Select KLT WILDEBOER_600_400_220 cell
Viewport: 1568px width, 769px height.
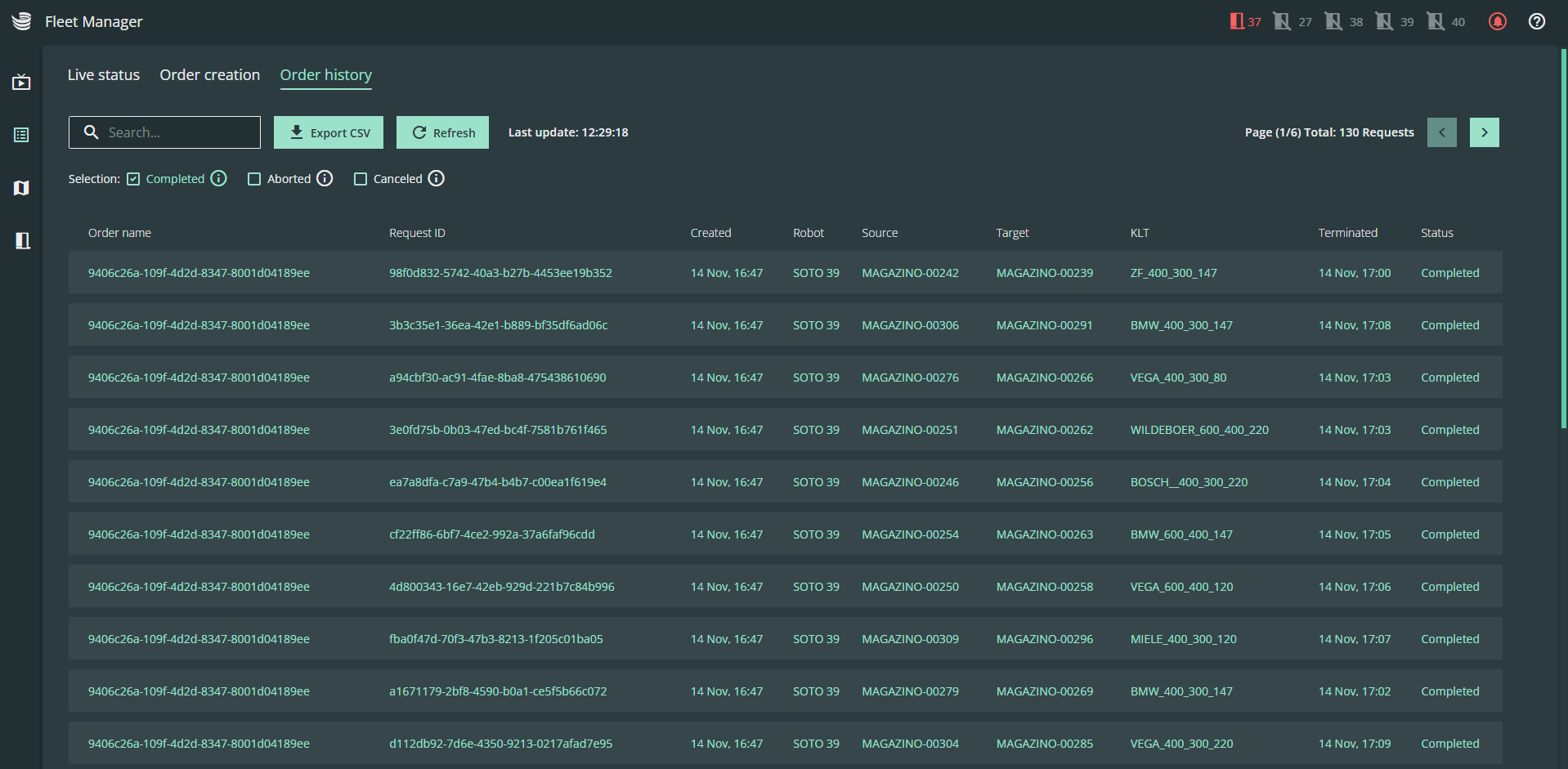[1199, 430]
